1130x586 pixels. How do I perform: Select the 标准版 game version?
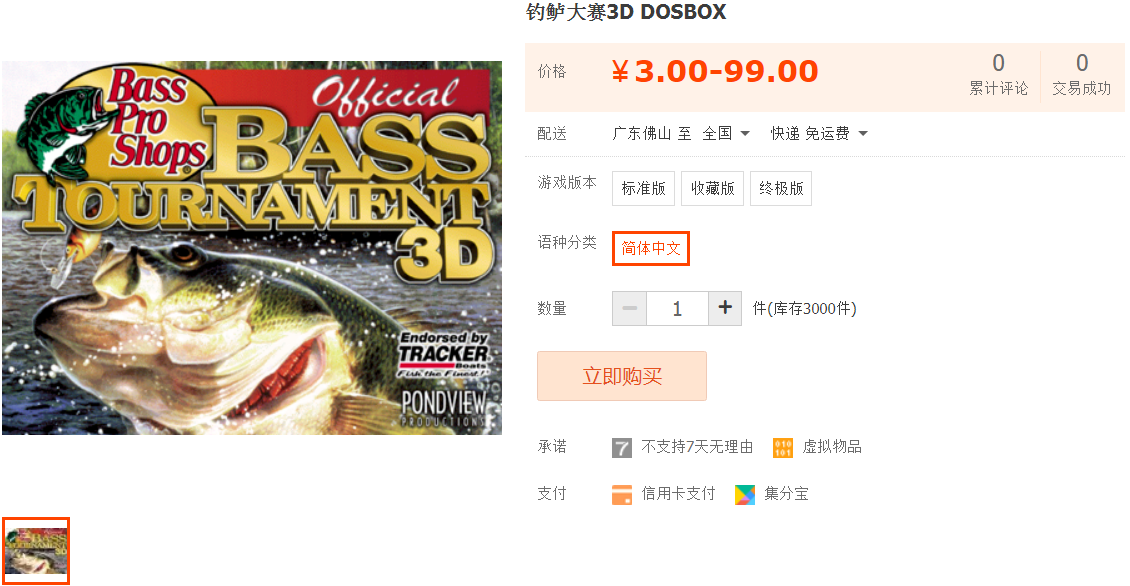[x=644, y=188]
